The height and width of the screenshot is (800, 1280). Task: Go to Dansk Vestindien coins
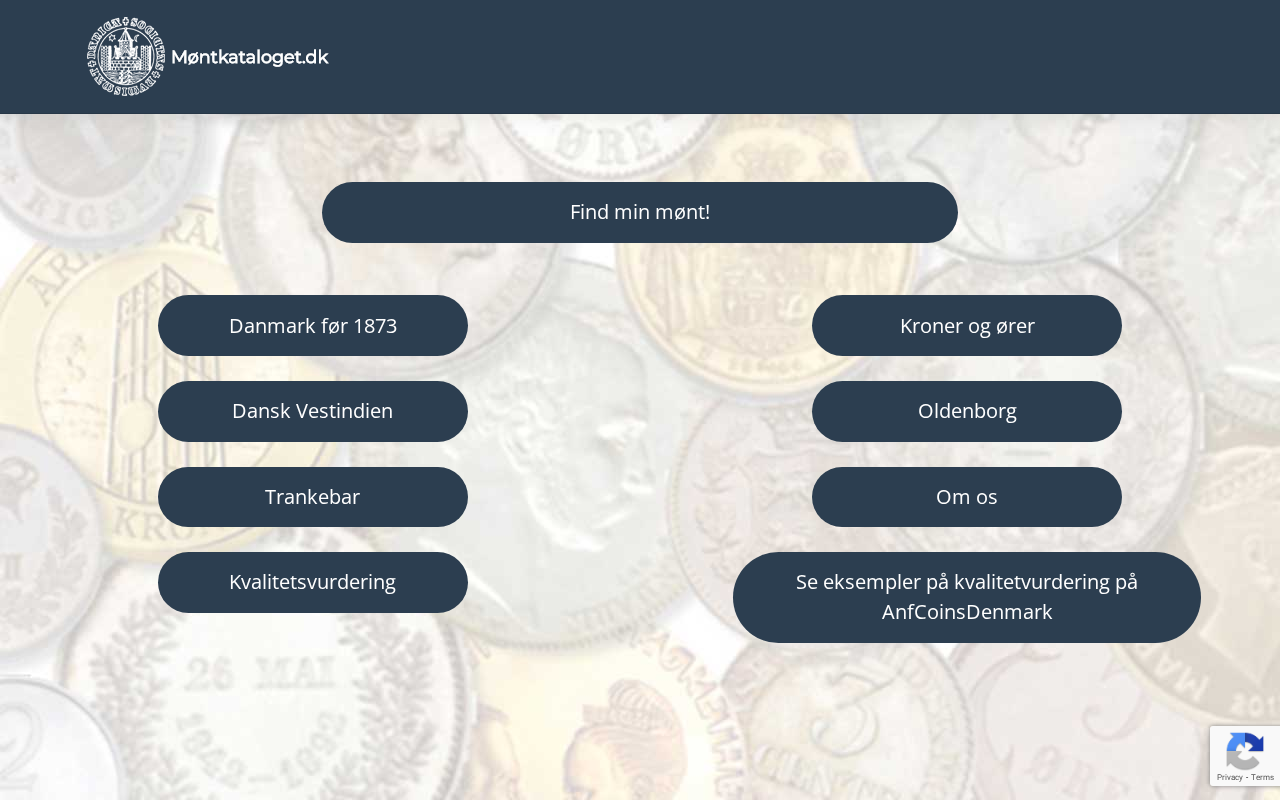pyautogui.click(x=313, y=411)
